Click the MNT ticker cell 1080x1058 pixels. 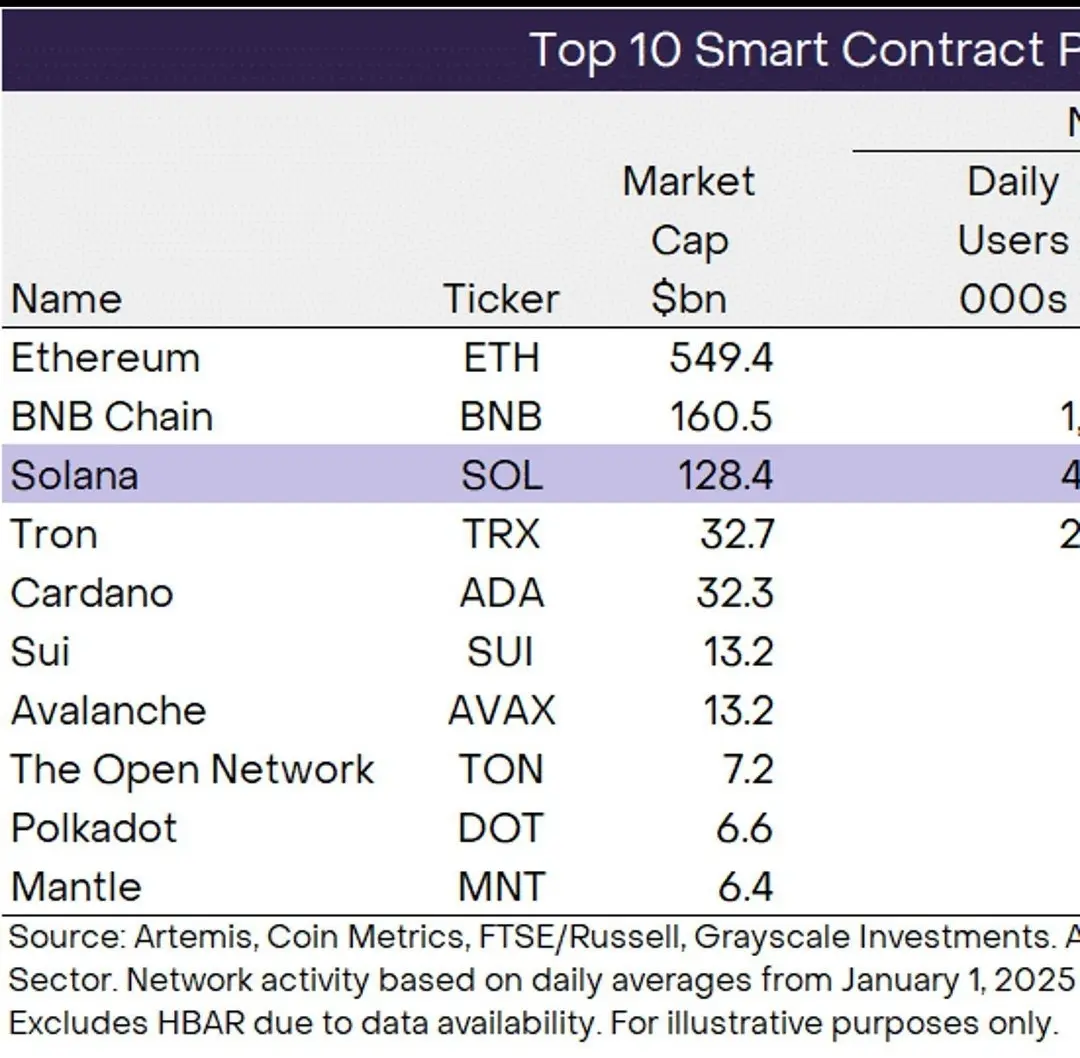click(x=501, y=887)
